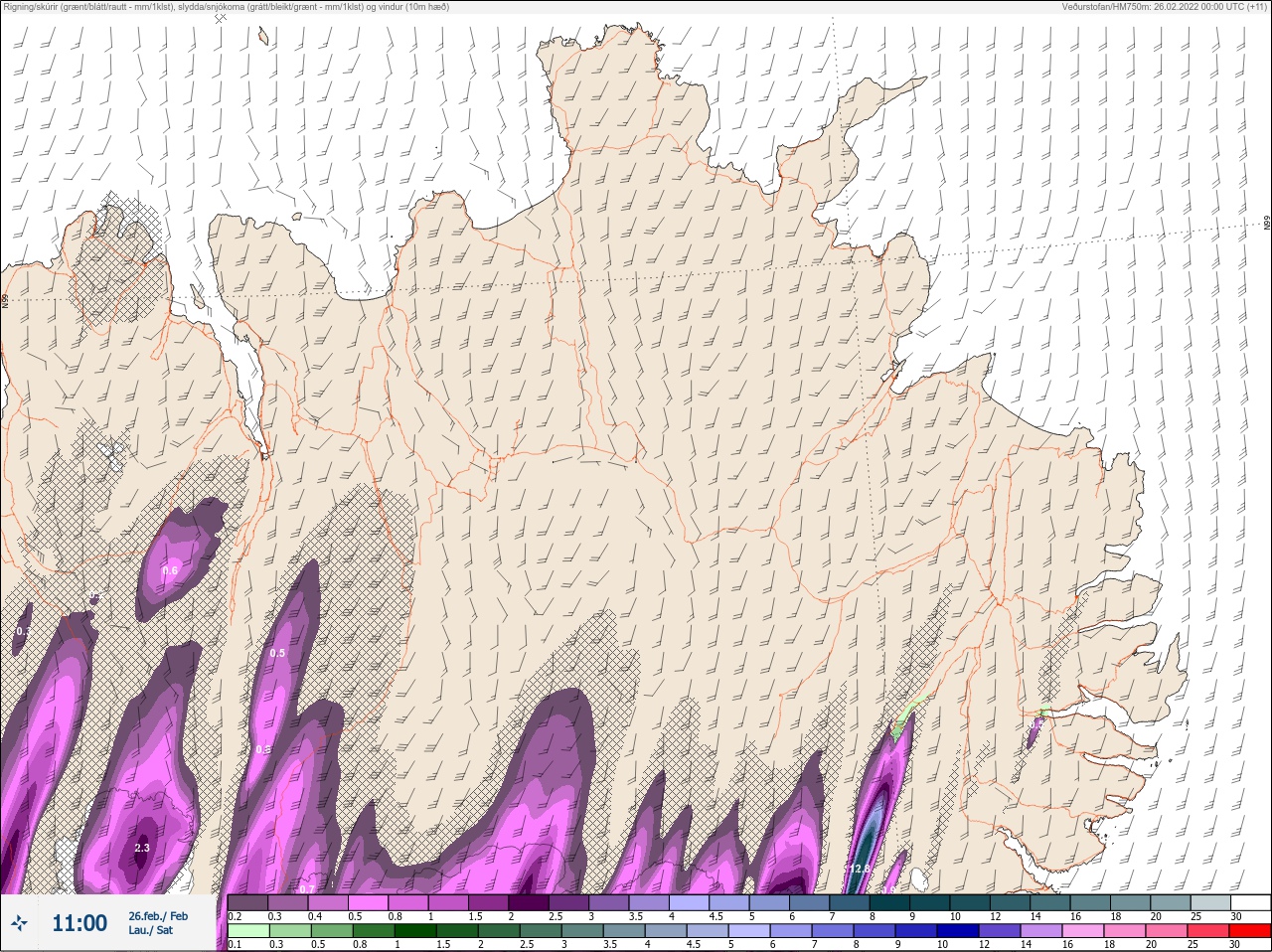Click the 2.3 precipitation value on the map
The width and height of the screenshot is (1272, 952).
pos(142,848)
